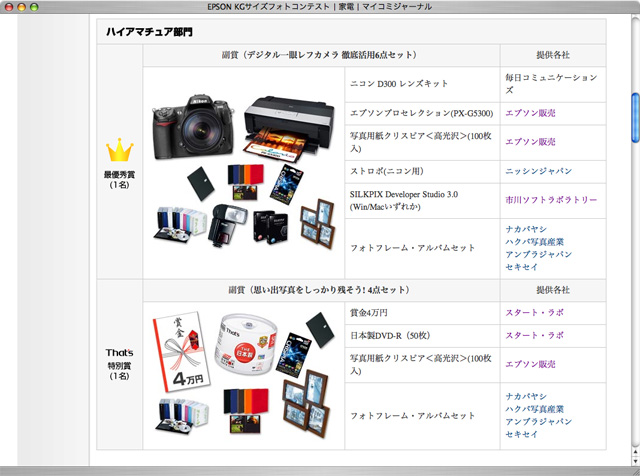Click the ハイアマチュア部門 heading
640x476 pixels.
[149, 32]
